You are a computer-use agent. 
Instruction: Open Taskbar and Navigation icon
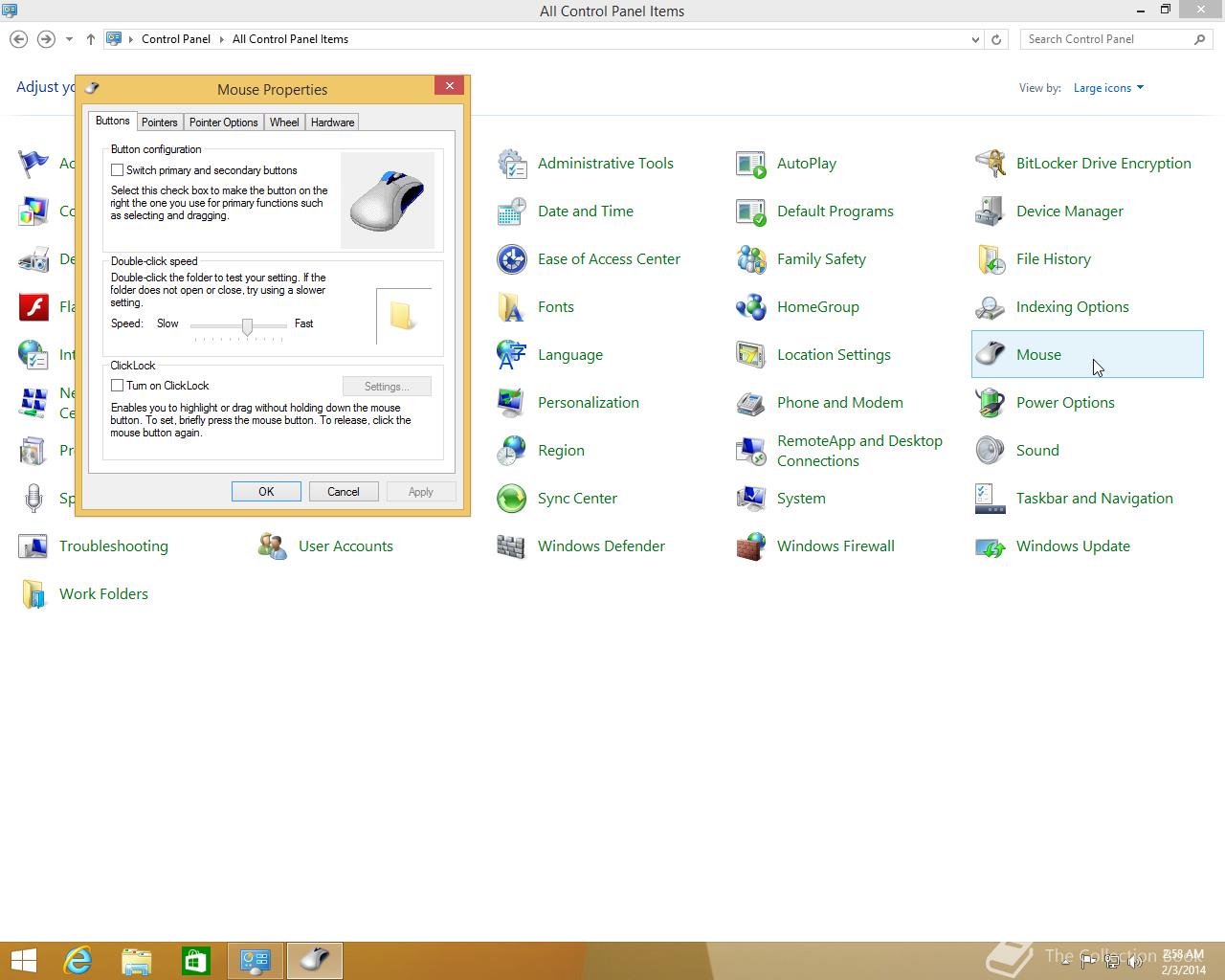(991, 499)
